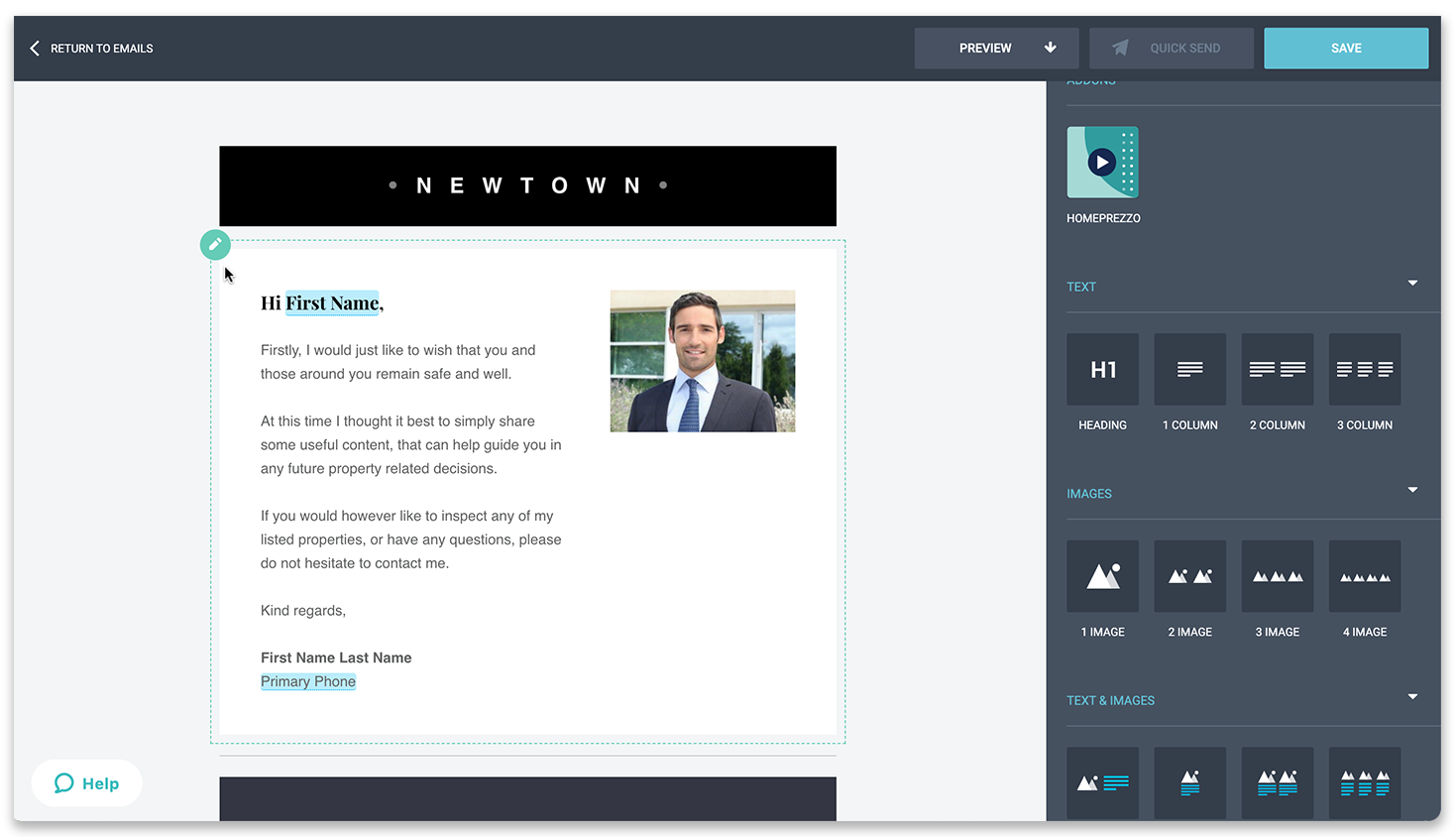Click the 'First Name Last Name' signature text
The width and height of the screenshot is (1456, 837).
pyautogui.click(x=336, y=658)
